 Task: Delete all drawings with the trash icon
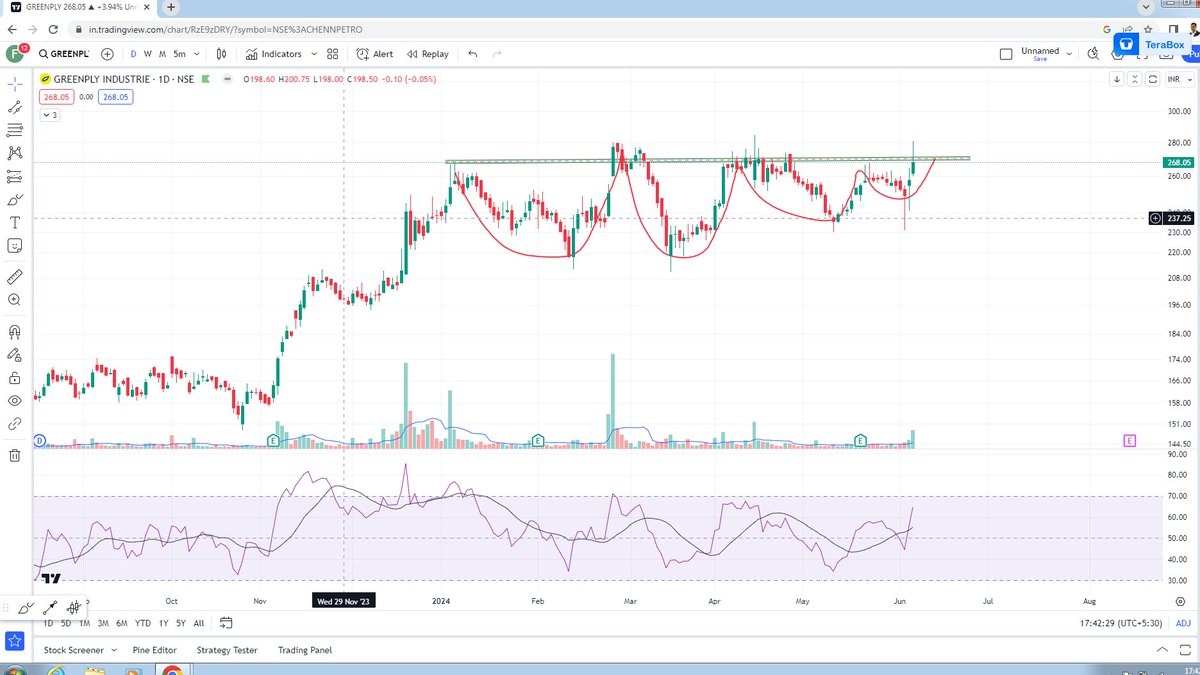(x=13, y=455)
